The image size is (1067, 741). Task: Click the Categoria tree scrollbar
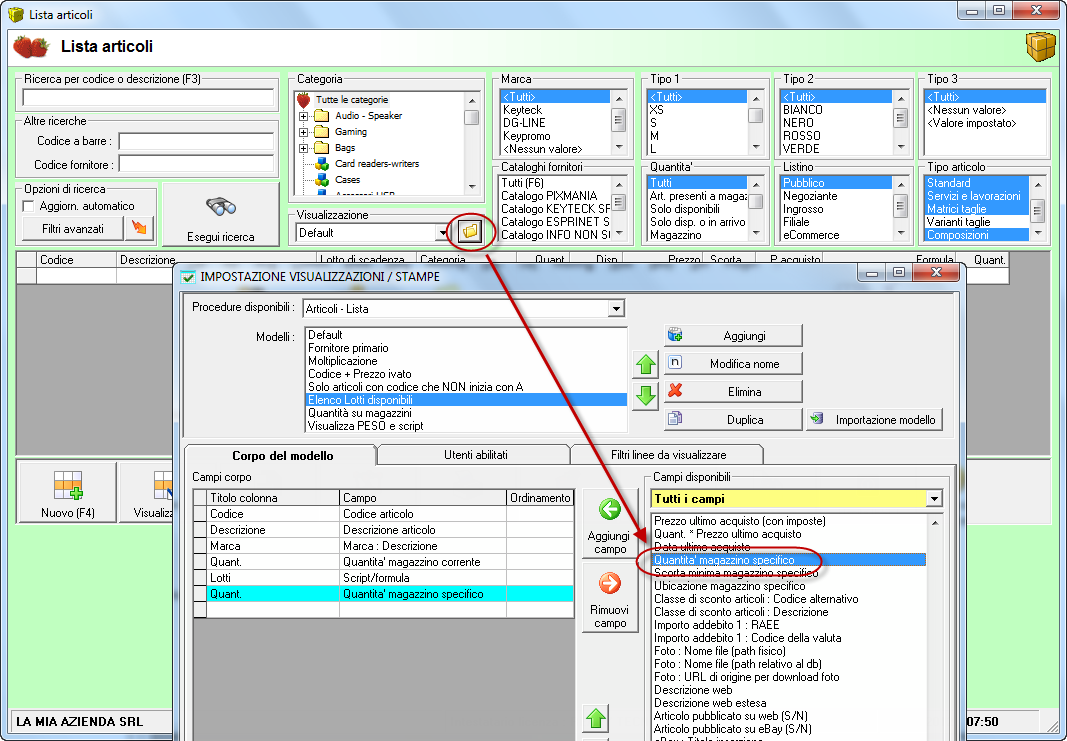pyautogui.click(x=472, y=143)
